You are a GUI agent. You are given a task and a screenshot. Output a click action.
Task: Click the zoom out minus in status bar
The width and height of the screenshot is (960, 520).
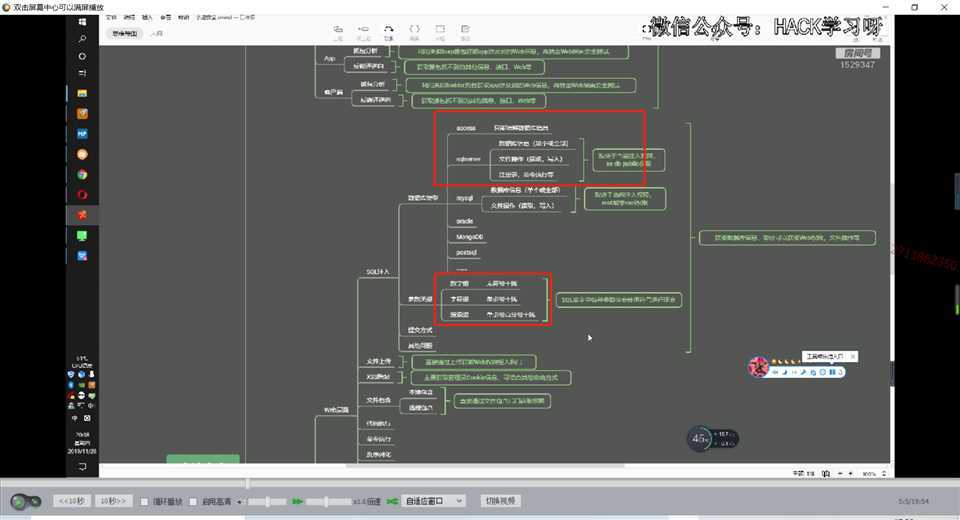(x=840, y=474)
